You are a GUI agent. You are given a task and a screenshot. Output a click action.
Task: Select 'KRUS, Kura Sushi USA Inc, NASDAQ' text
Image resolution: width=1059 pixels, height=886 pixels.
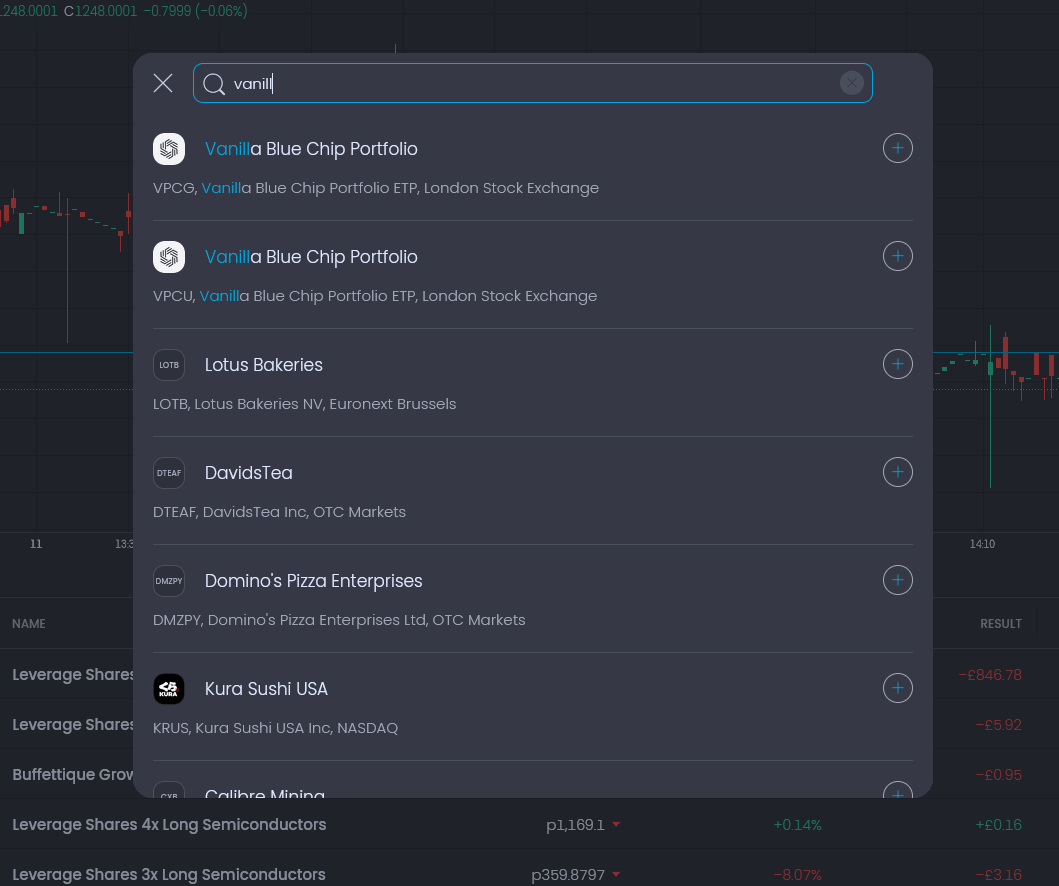pyautogui.click(x=276, y=728)
